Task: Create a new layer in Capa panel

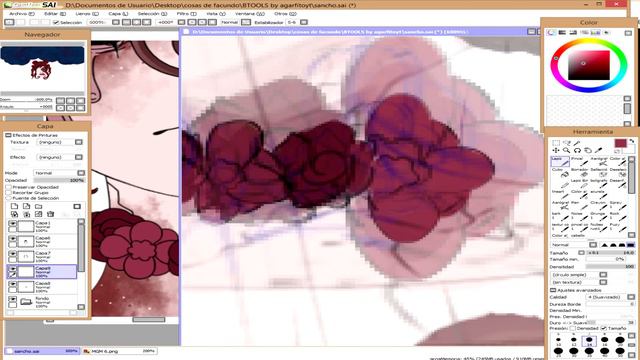Action: [x=14, y=206]
